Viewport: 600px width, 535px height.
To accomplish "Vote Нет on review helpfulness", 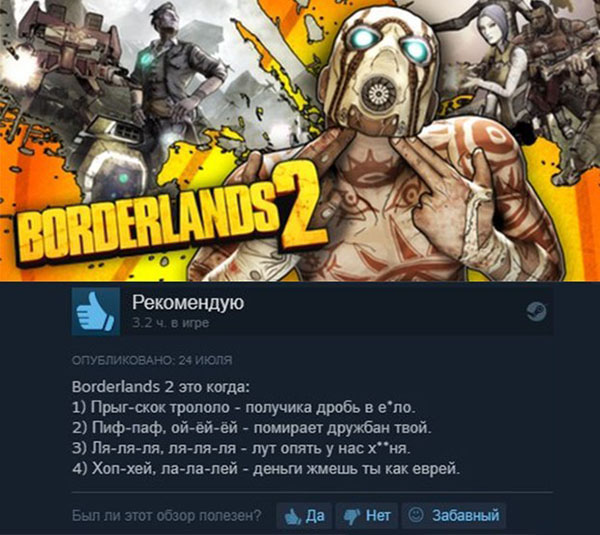I will (x=367, y=516).
